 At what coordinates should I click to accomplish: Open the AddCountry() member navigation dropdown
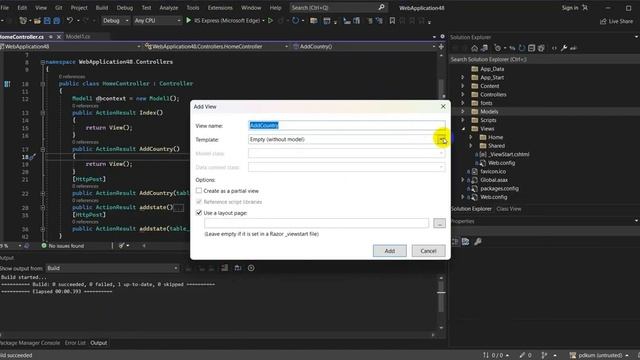click(x=364, y=47)
